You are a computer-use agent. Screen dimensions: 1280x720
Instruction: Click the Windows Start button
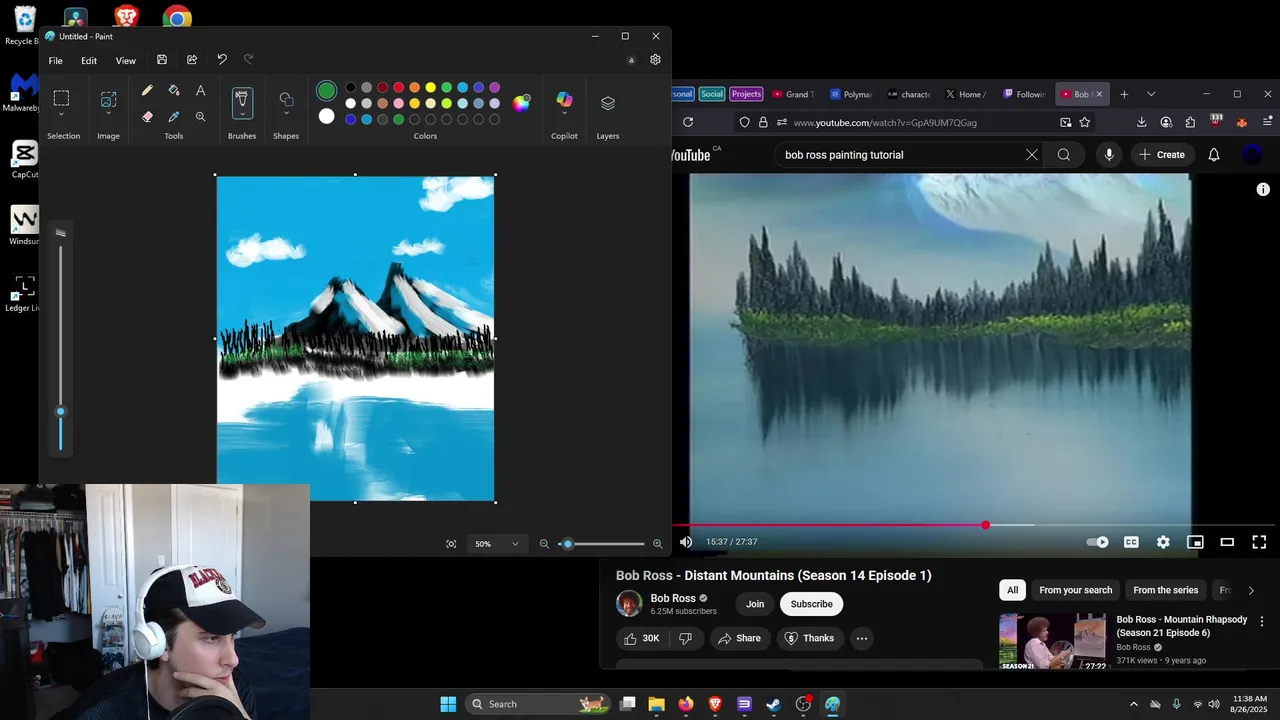448,704
